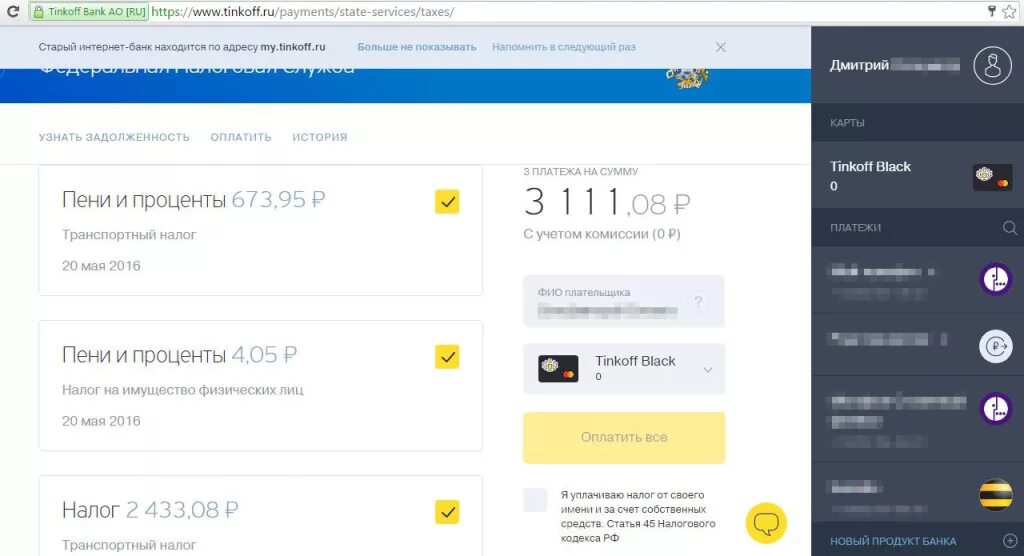Image resolution: width=1024 pixels, height=556 pixels.
Task: Click the green Tinkoff Bank AO security badge
Action: tap(89, 12)
